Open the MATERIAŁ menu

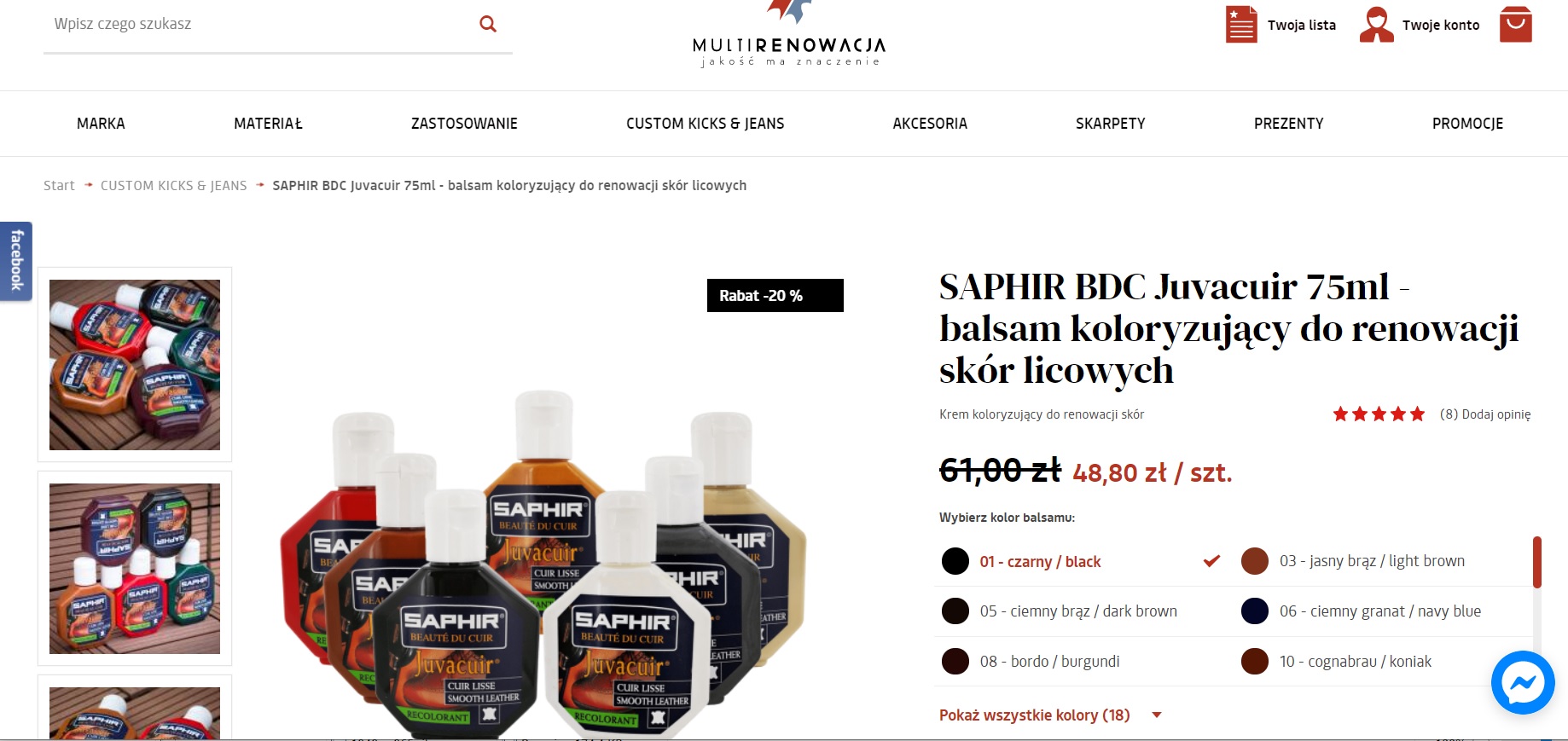pos(268,124)
